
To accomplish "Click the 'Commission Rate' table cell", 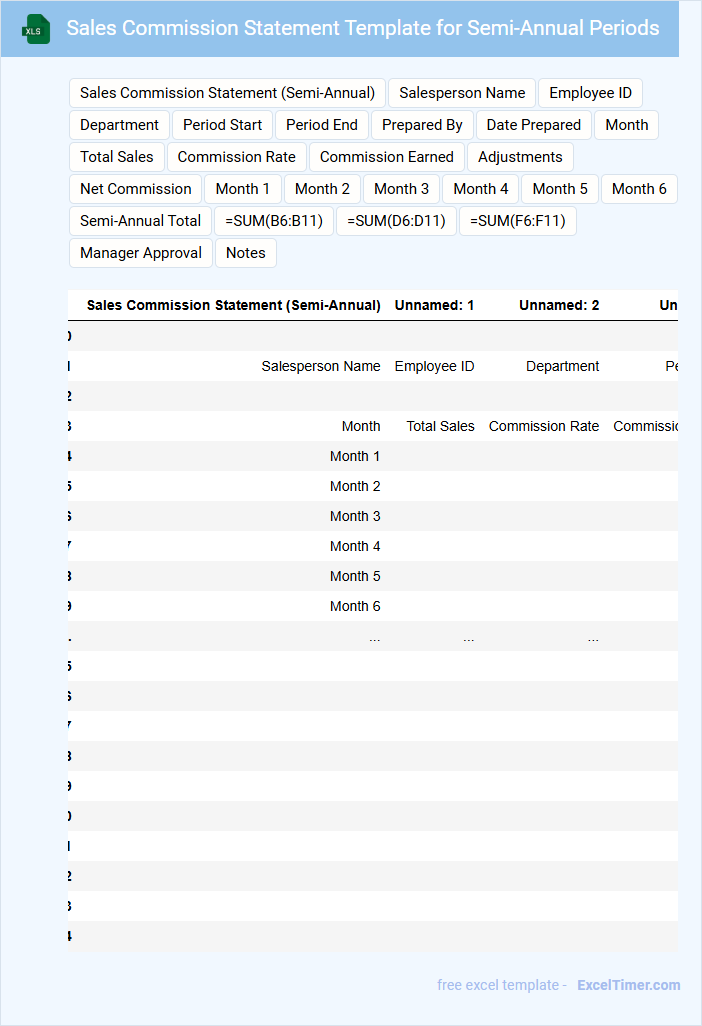I will (544, 427).
